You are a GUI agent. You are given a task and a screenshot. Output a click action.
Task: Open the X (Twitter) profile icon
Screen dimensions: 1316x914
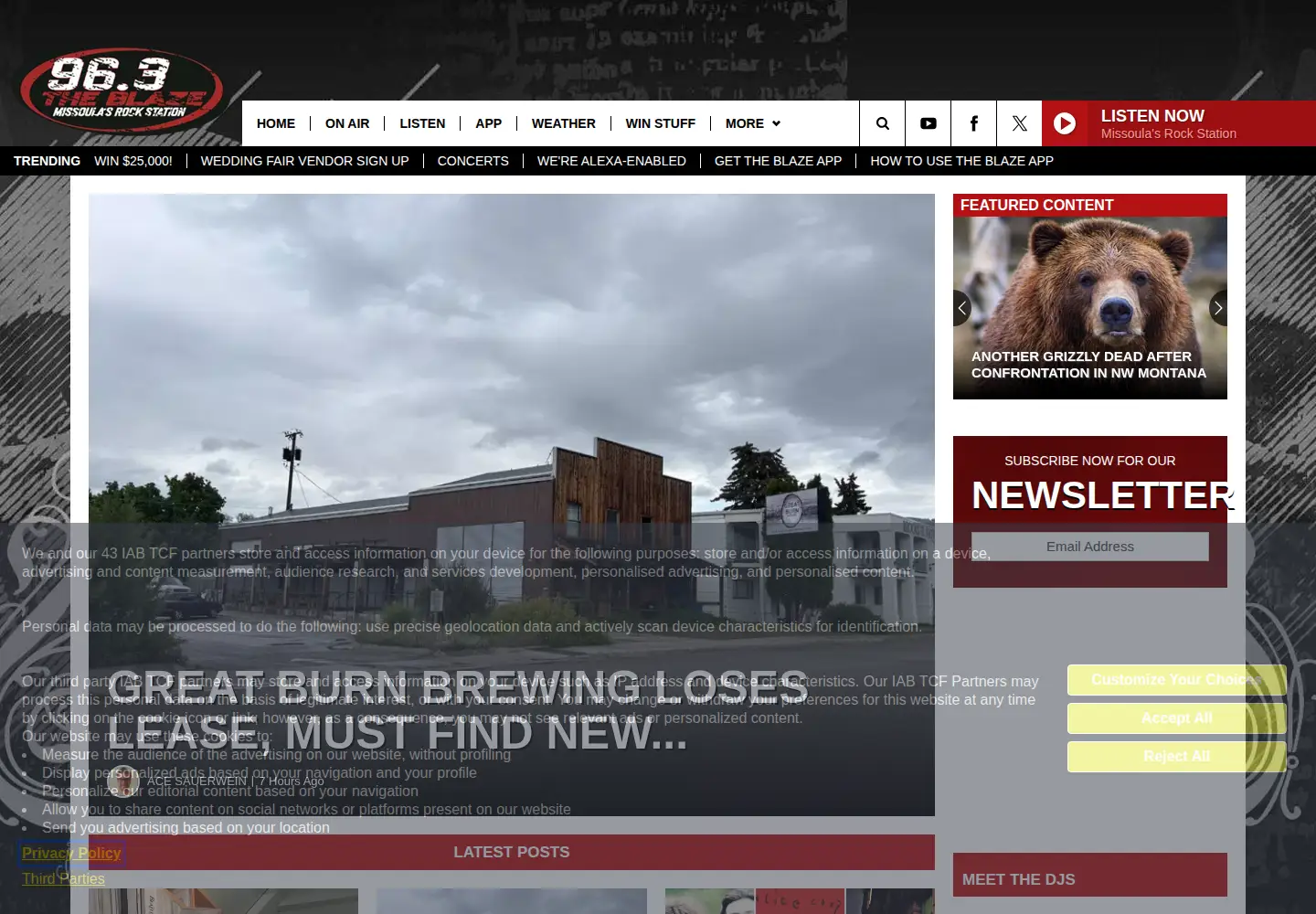pyautogui.click(x=1020, y=123)
